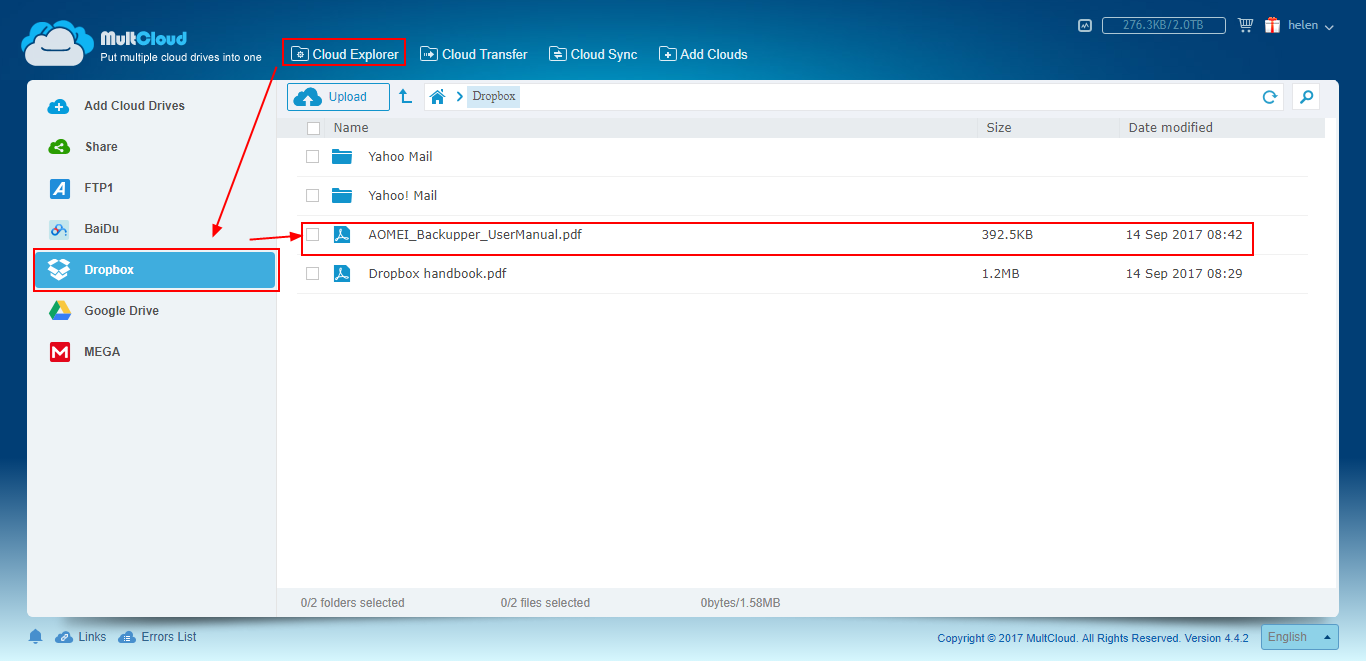Open notifications bell icon
Viewport: 1366px width, 662px height.
pos(36,637)
